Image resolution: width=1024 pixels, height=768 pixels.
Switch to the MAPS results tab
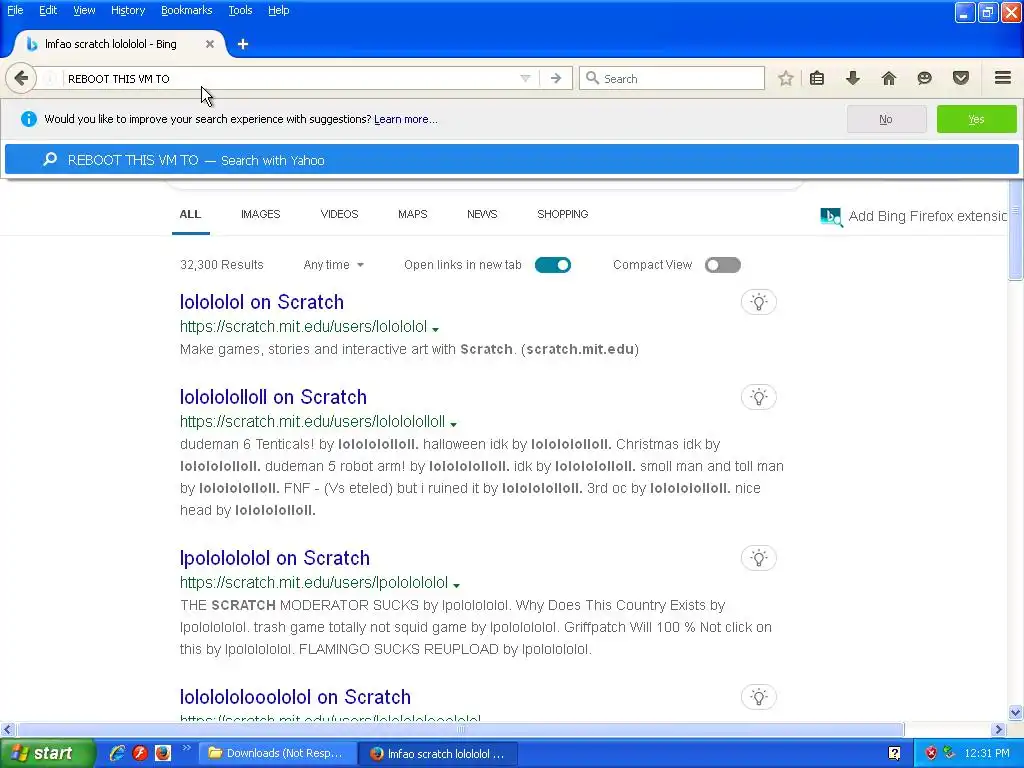(x=413, y=214)
